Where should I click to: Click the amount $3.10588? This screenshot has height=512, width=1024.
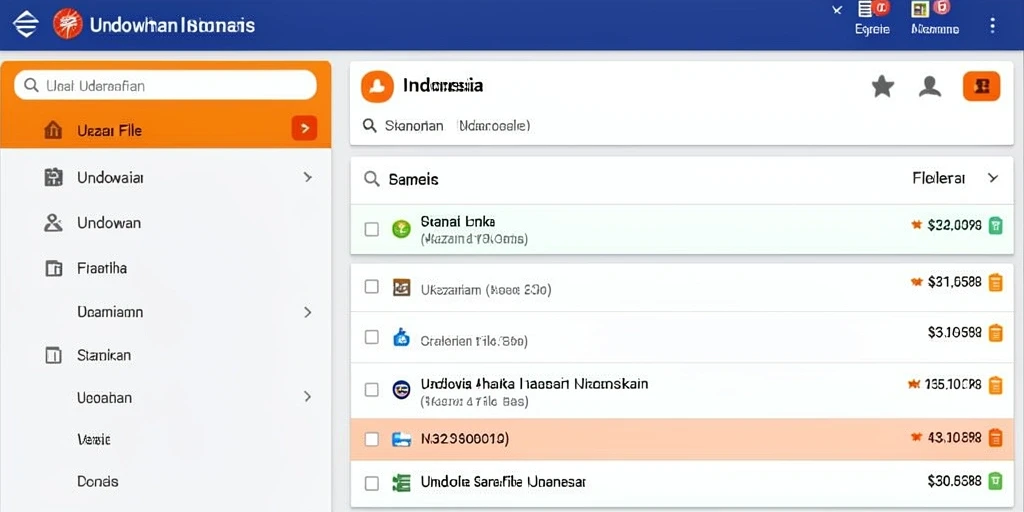[954, 332]
